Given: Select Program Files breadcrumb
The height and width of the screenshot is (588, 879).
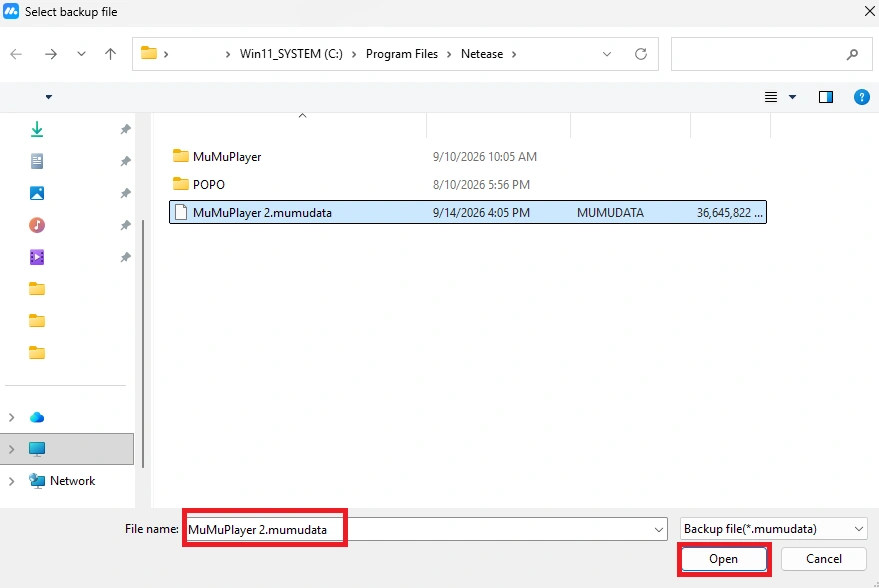Looking at the screenshot, I should click(x=402, y=54).
